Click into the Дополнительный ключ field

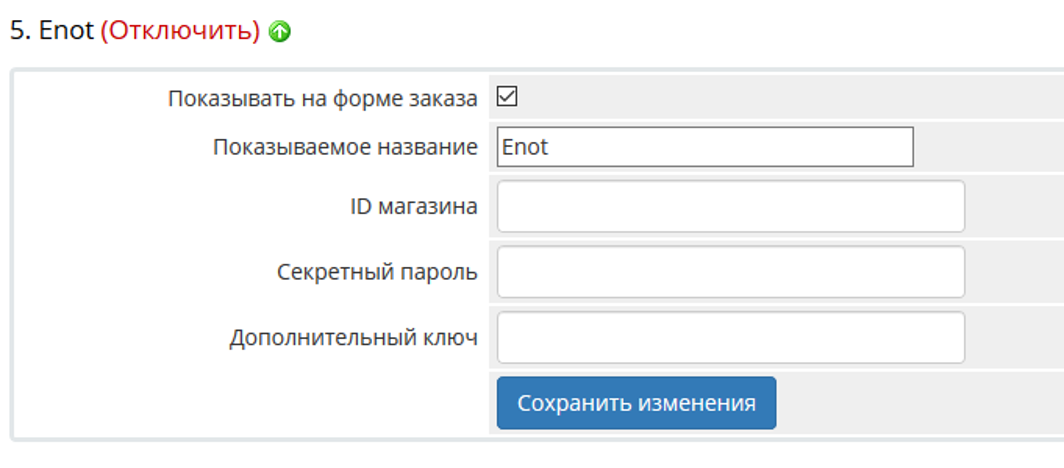point(730,338)
